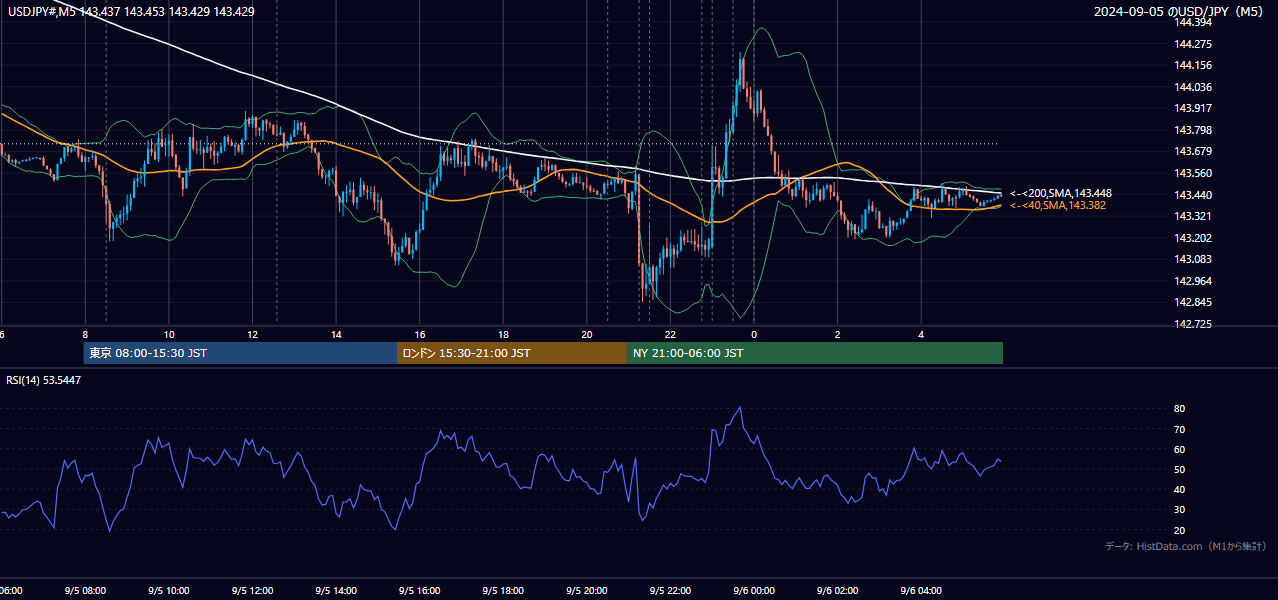The image size is (1278, 600).
Task: Click hour tick 18 under price chart
Action: [x=504, y=334]
